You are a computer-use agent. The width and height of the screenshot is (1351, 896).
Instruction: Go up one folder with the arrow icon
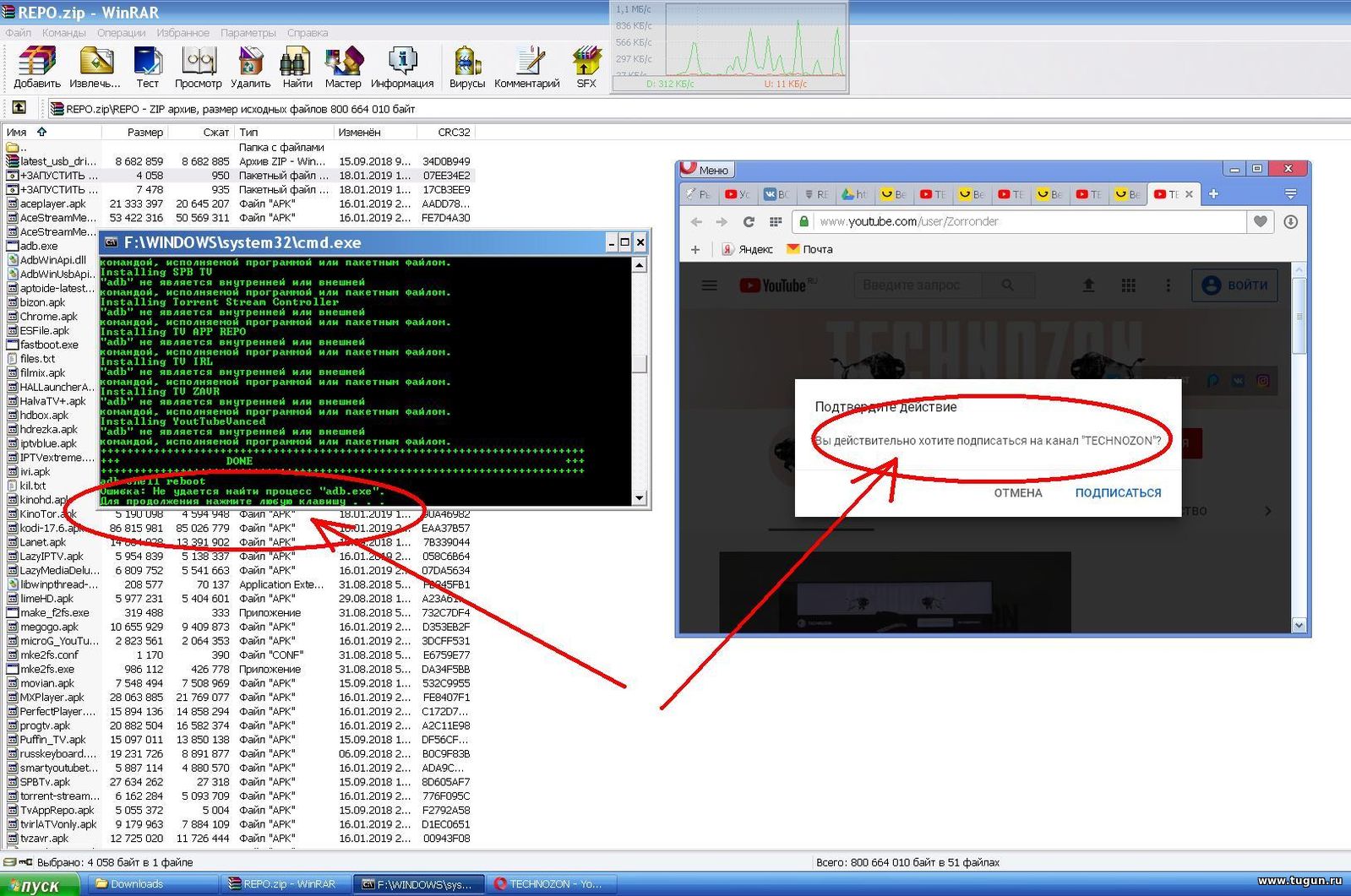19,108
